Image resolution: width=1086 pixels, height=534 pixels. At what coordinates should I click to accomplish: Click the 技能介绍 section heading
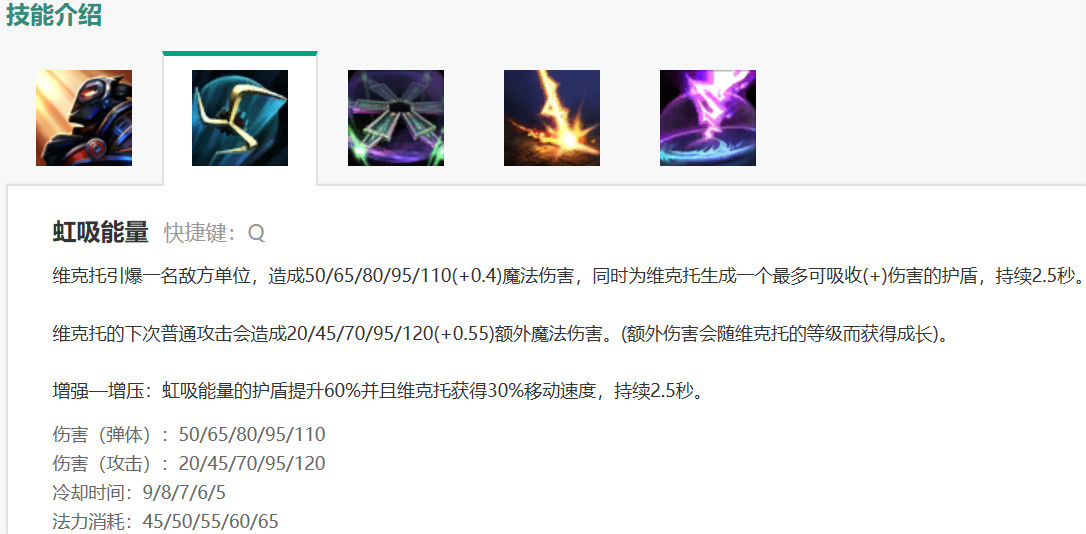click(x=54, y=15)
